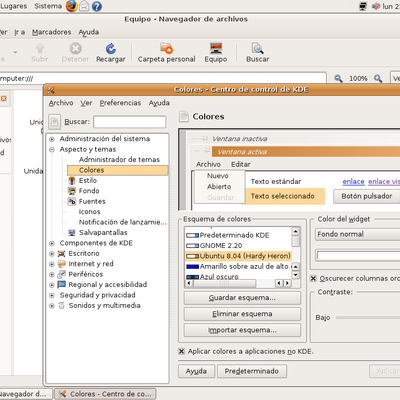Click the Sonidos y multimedia icon

pyautogui.click(x=61, y=305)
